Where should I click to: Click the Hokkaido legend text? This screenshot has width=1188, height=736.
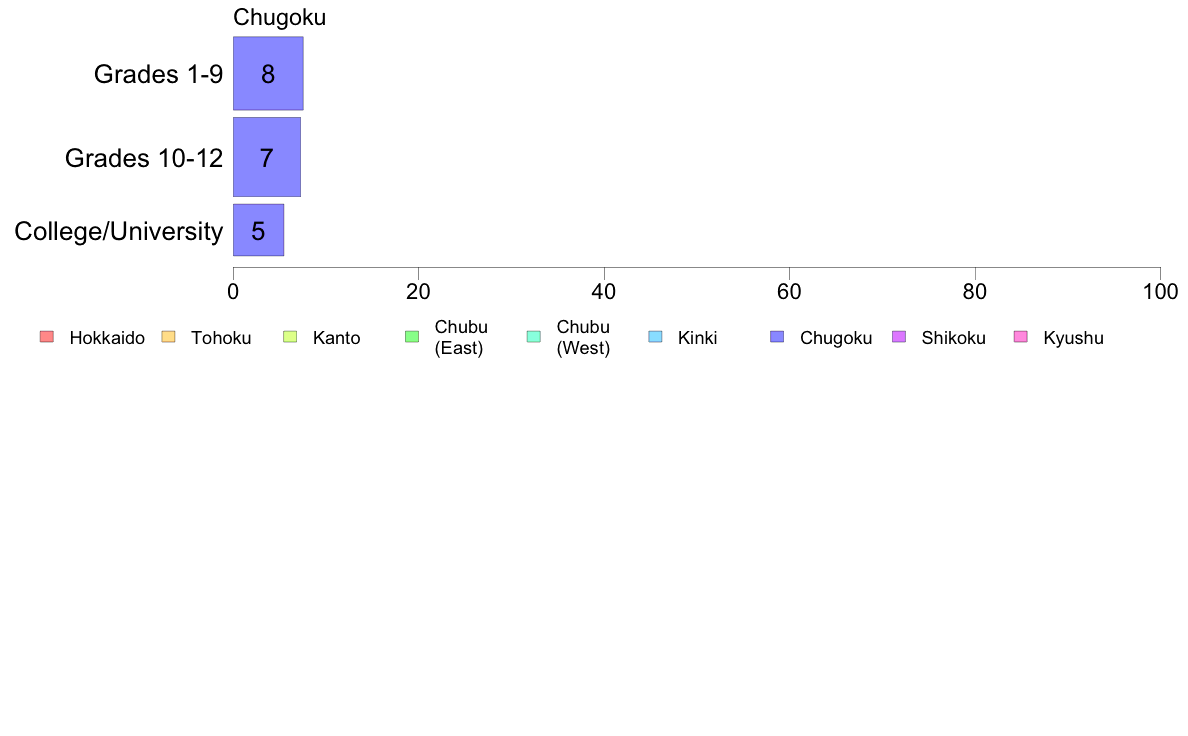pyautogui.click(x=107, y=338)
